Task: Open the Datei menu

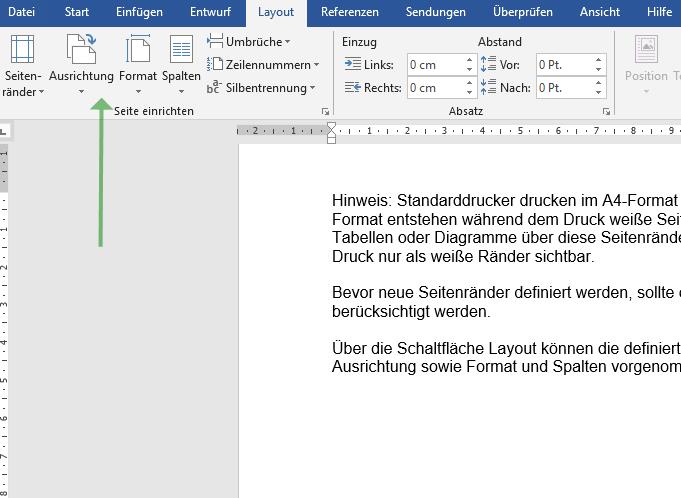Action: (22, 13)
